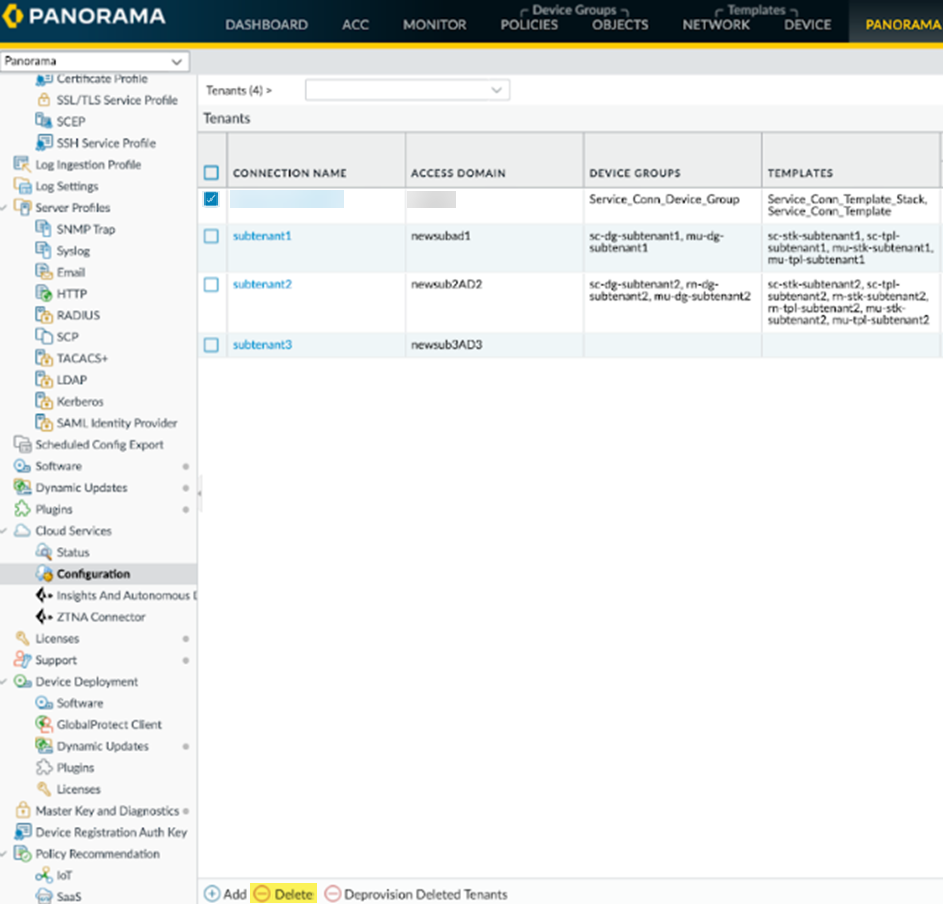This screenshot has width=943, height=904.
Task: Toggle the select-all checkbox in table header
Action: [211, 173]
